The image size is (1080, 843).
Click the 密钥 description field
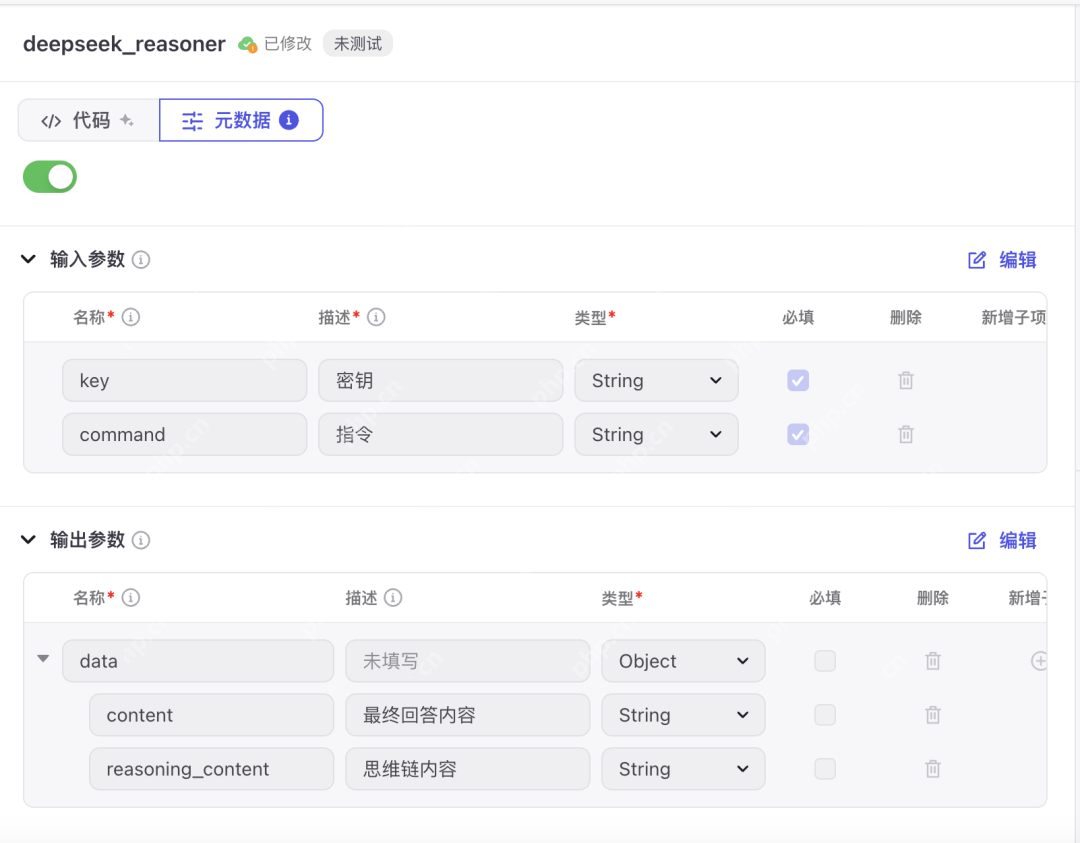441,380
